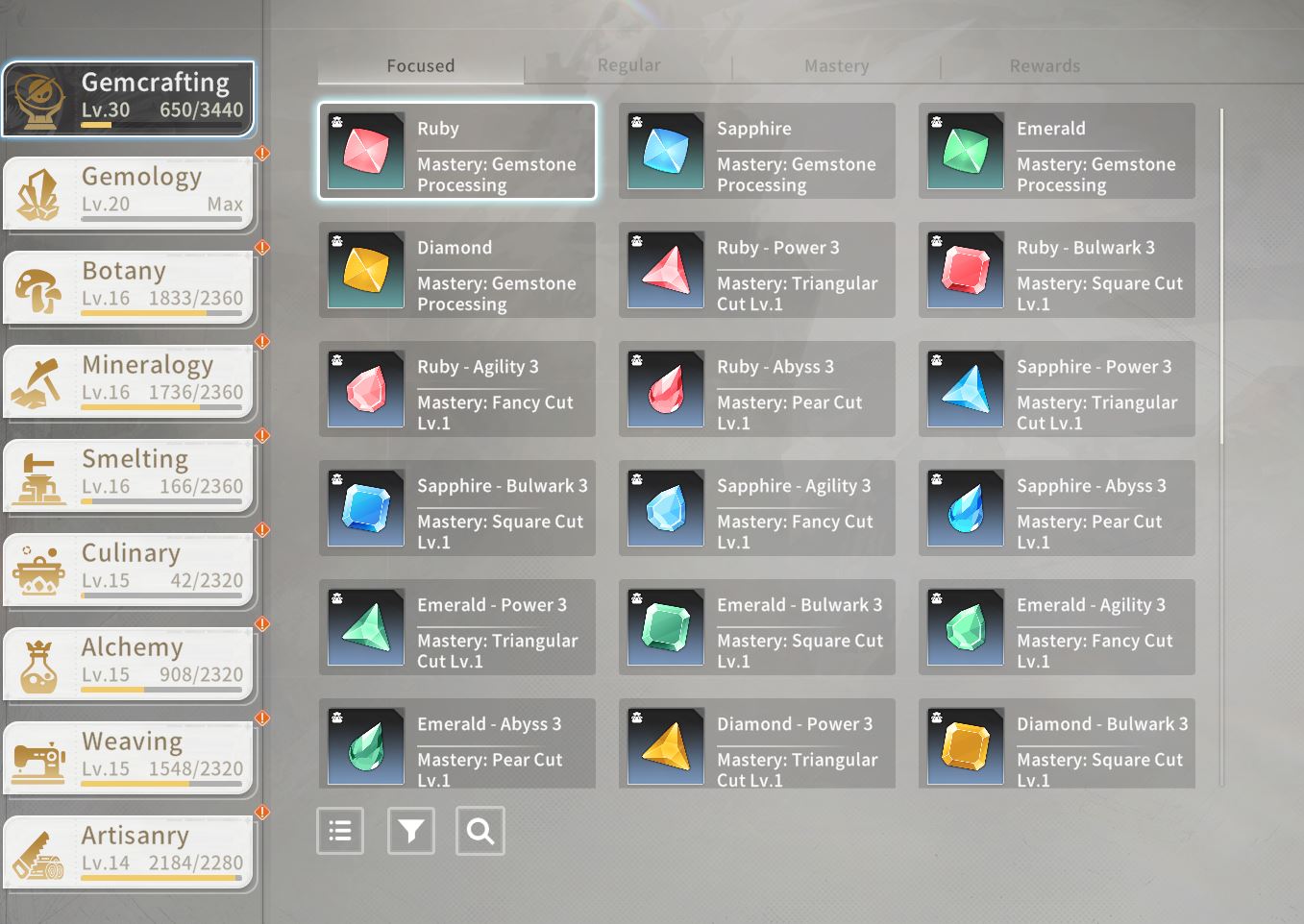Click the Botany mushroom icon
1304x924 pixels.
pyautogui.click(x=39, y=289)
